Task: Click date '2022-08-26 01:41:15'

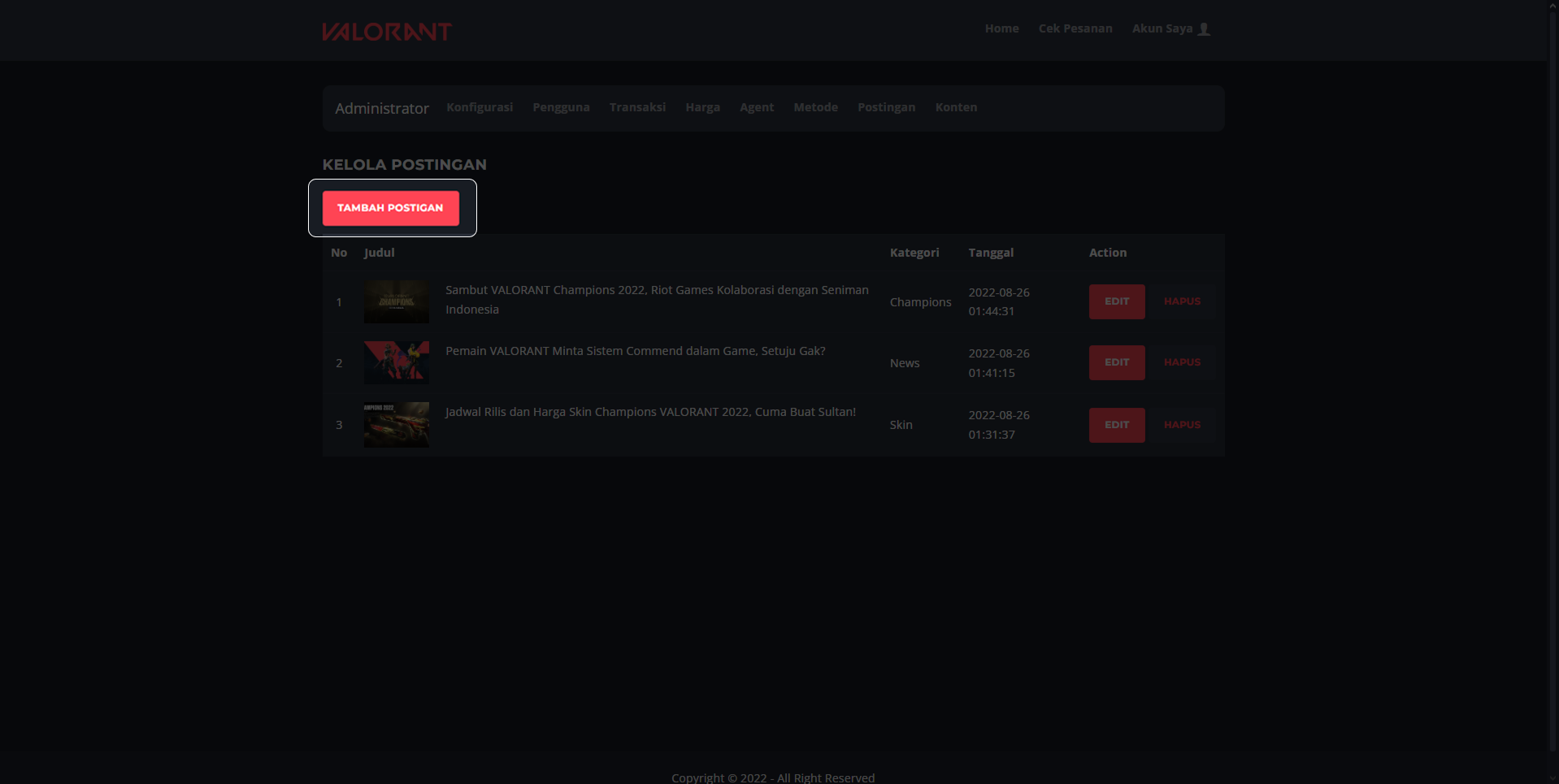Action: pyautogui.click(x=999, y=363)
